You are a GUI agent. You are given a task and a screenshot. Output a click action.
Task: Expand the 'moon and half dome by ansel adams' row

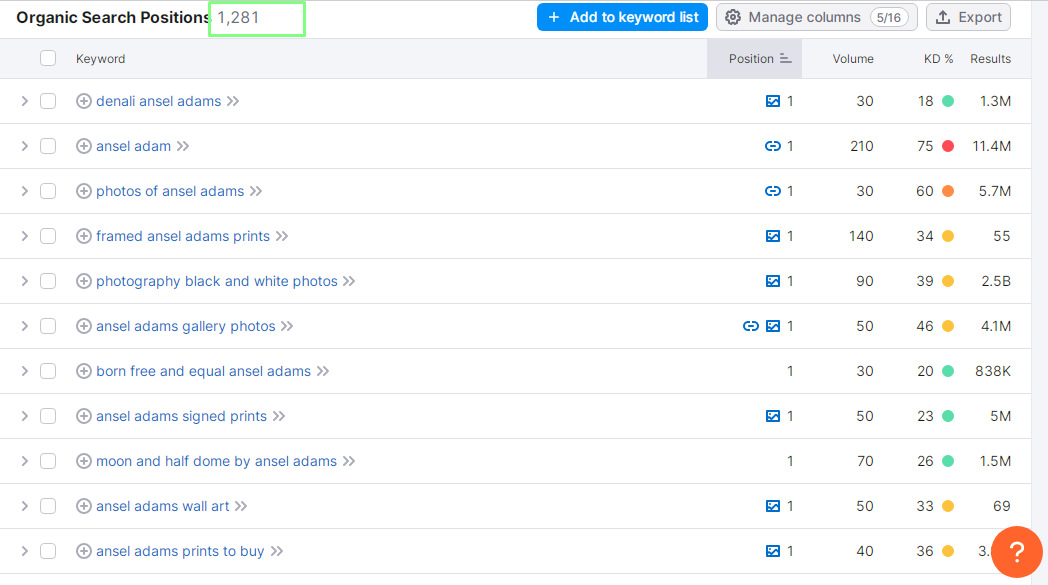click(25, 461)
